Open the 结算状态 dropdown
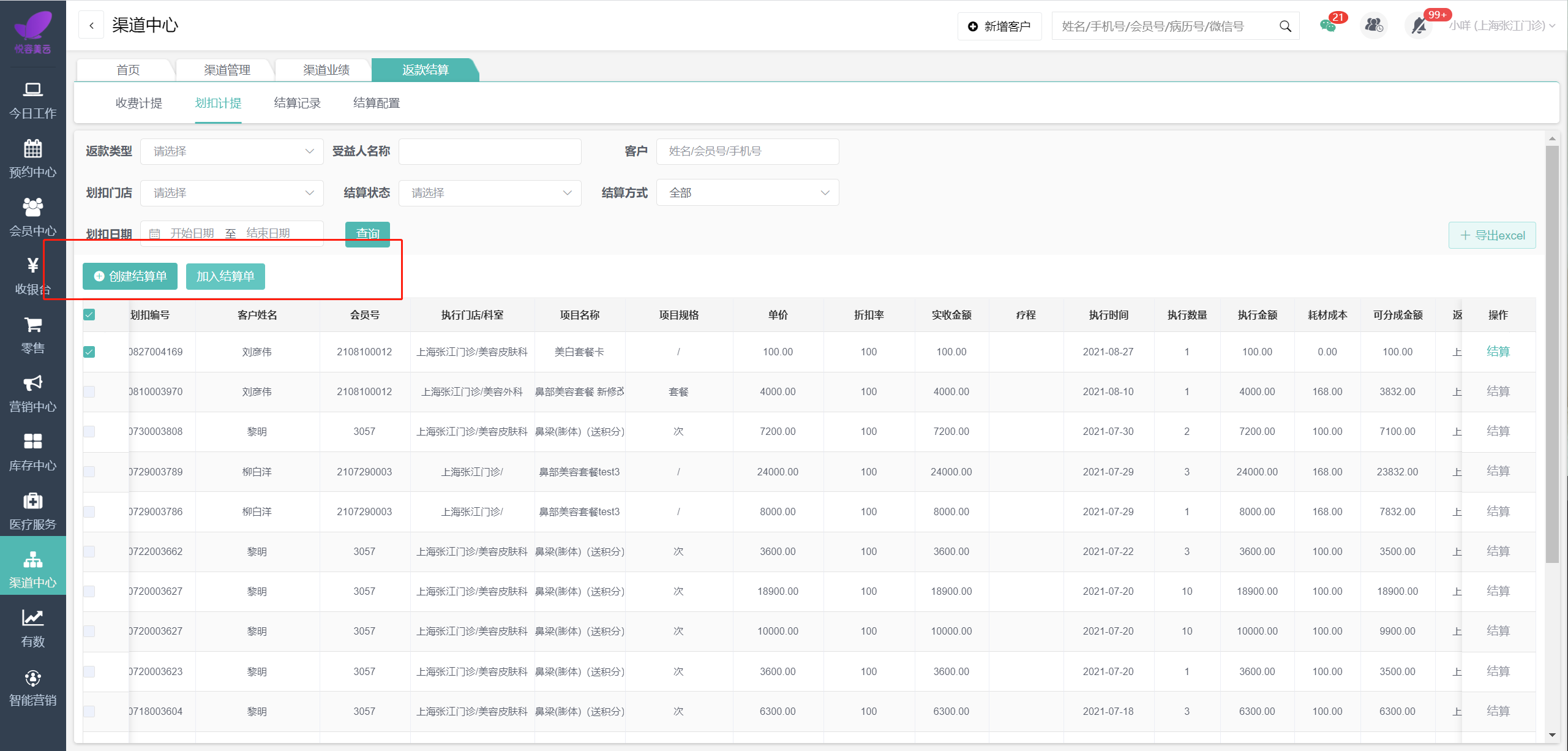This screenshot has width=1568, height=751. pos(490,193)
